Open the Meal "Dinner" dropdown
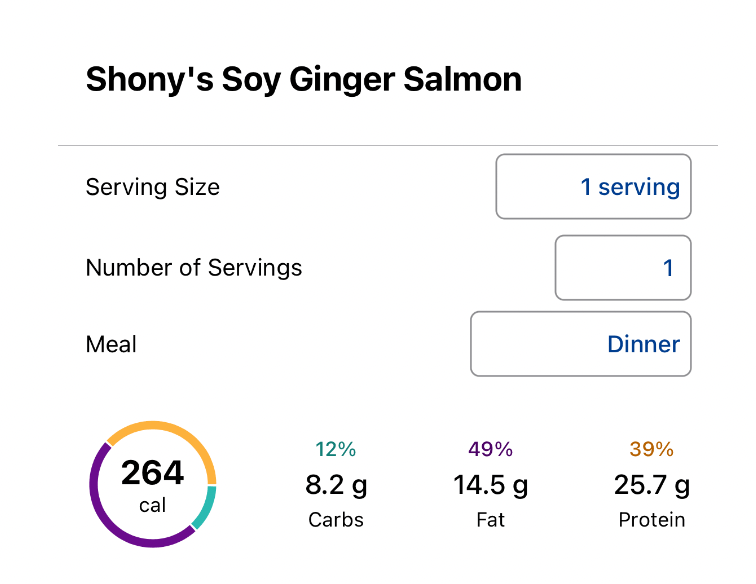Image resolution: width=756 pixels, height=584 pixels. click(x=580, y=344)
